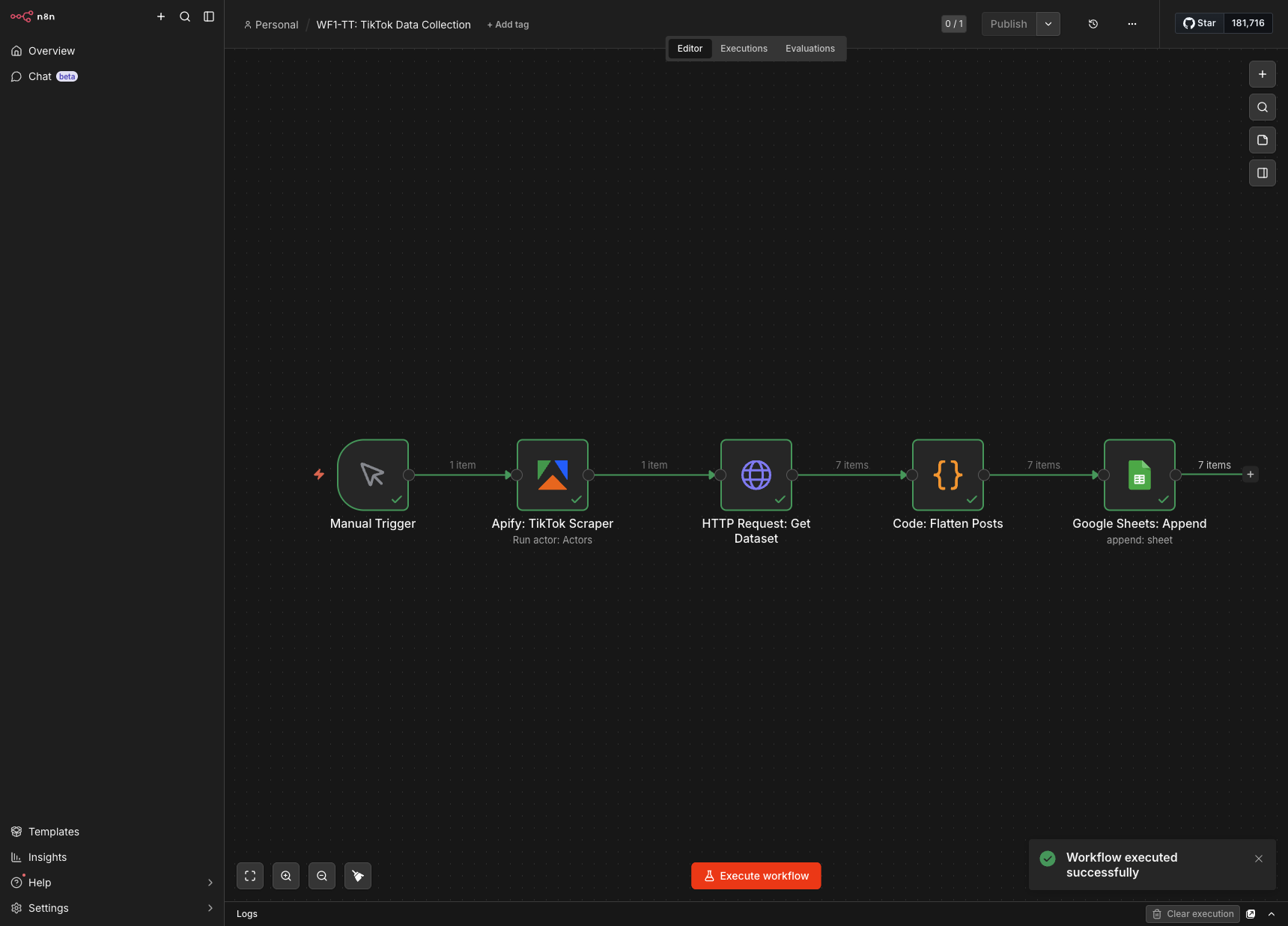Add a node using the canvas plus button
Image resolution: width=1288 pixels, height=926 pixels.
tap(1263, 74)
